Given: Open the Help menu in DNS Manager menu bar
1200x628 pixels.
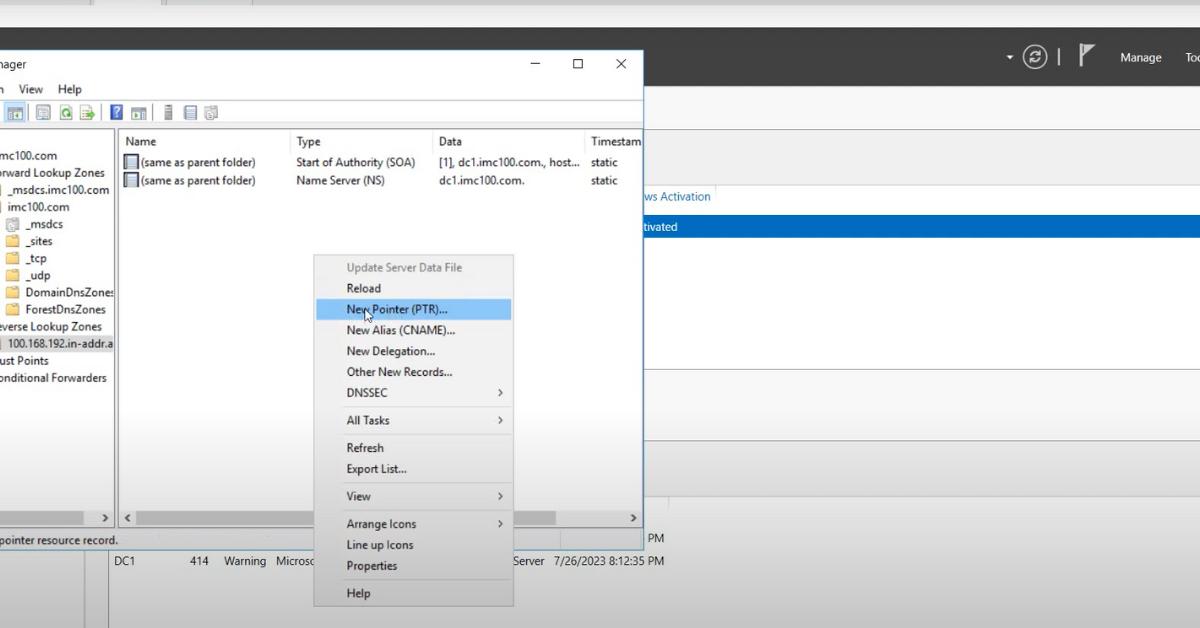Looking at the screenshot, I should (69, 89).
